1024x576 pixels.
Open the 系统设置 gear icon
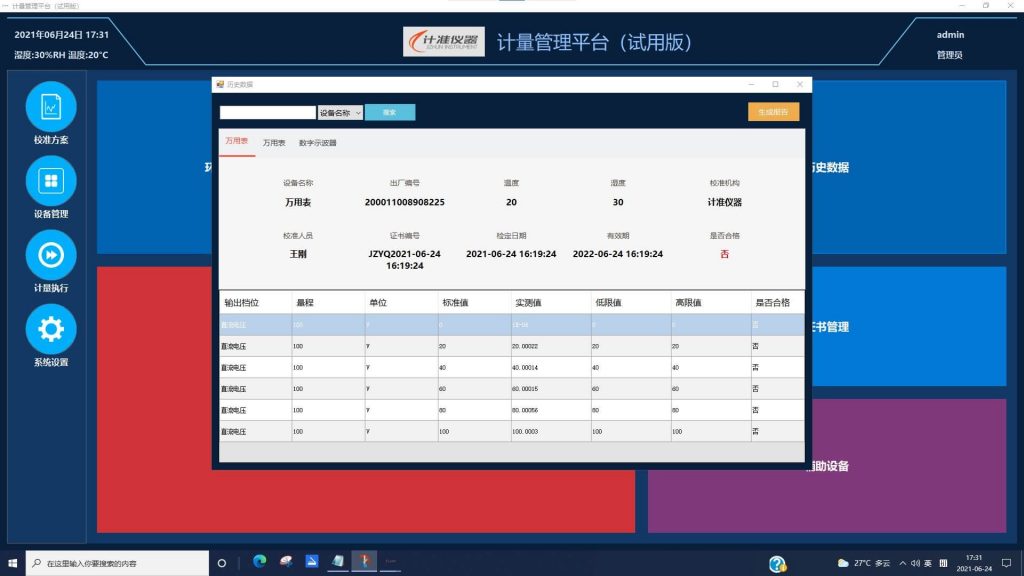coord(51,329)
